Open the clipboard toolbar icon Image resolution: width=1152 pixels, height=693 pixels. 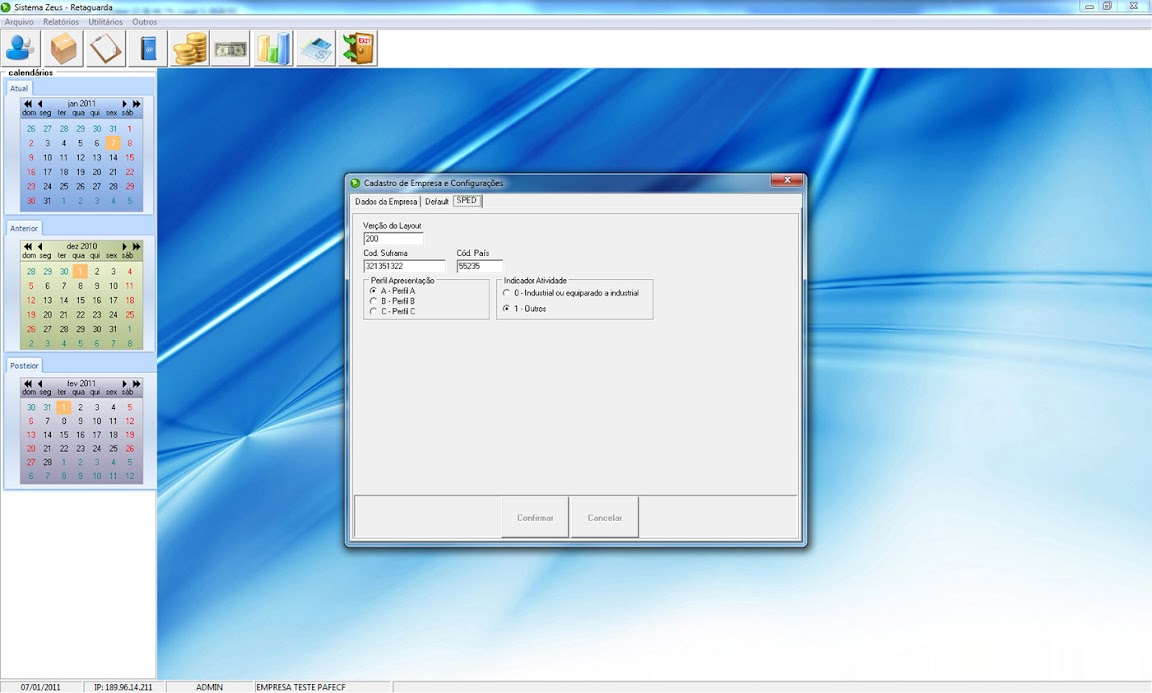point(105,49)
